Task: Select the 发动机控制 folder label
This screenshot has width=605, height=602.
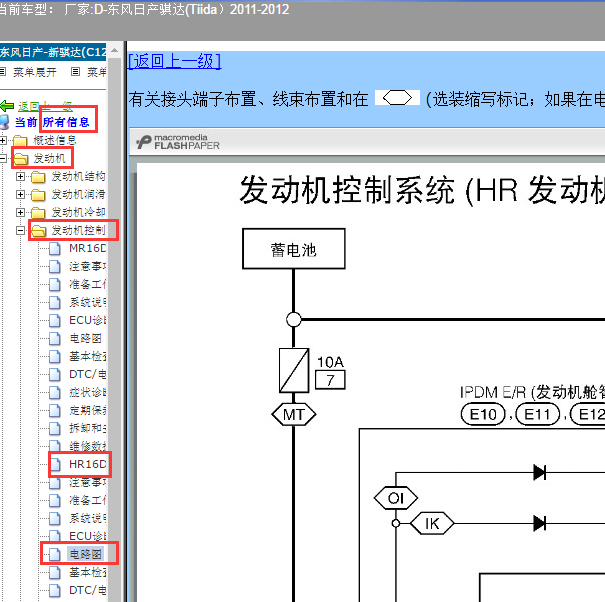Action: [79, 230]
